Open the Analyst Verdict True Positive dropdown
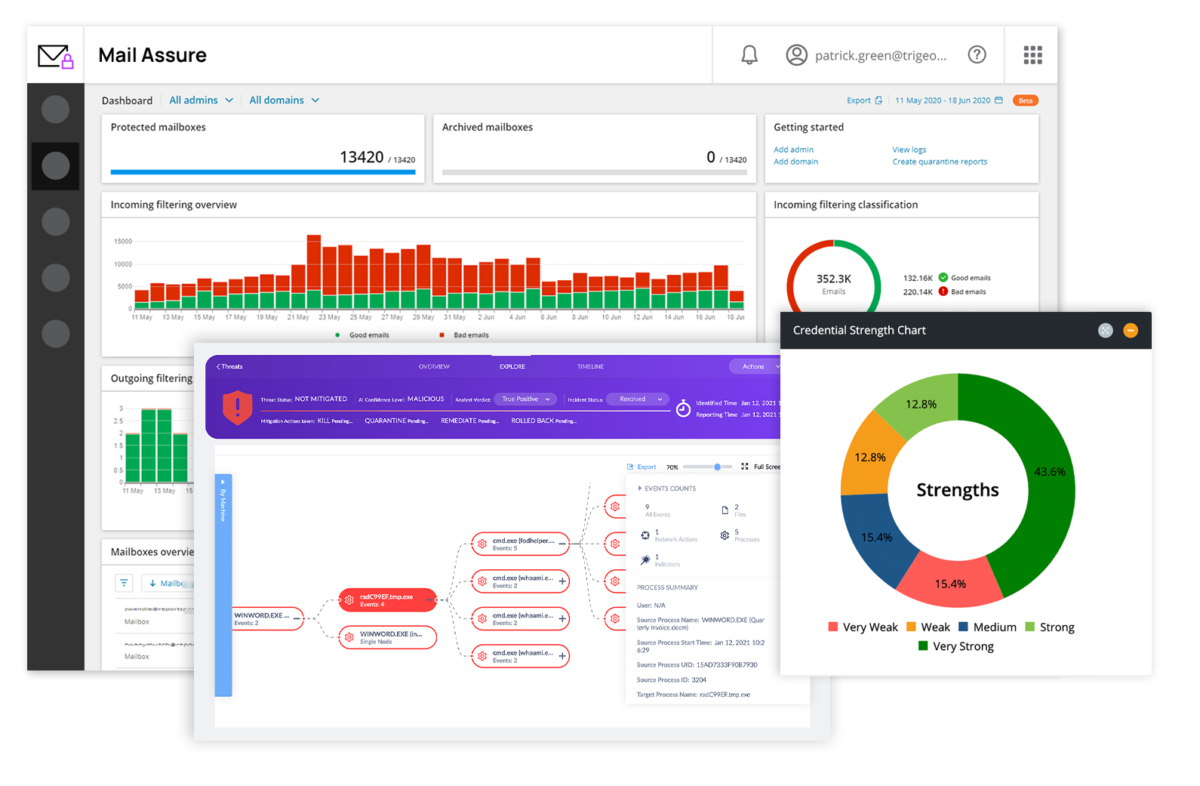This screenshot has height=786, width=1200. tap(525, 398)
